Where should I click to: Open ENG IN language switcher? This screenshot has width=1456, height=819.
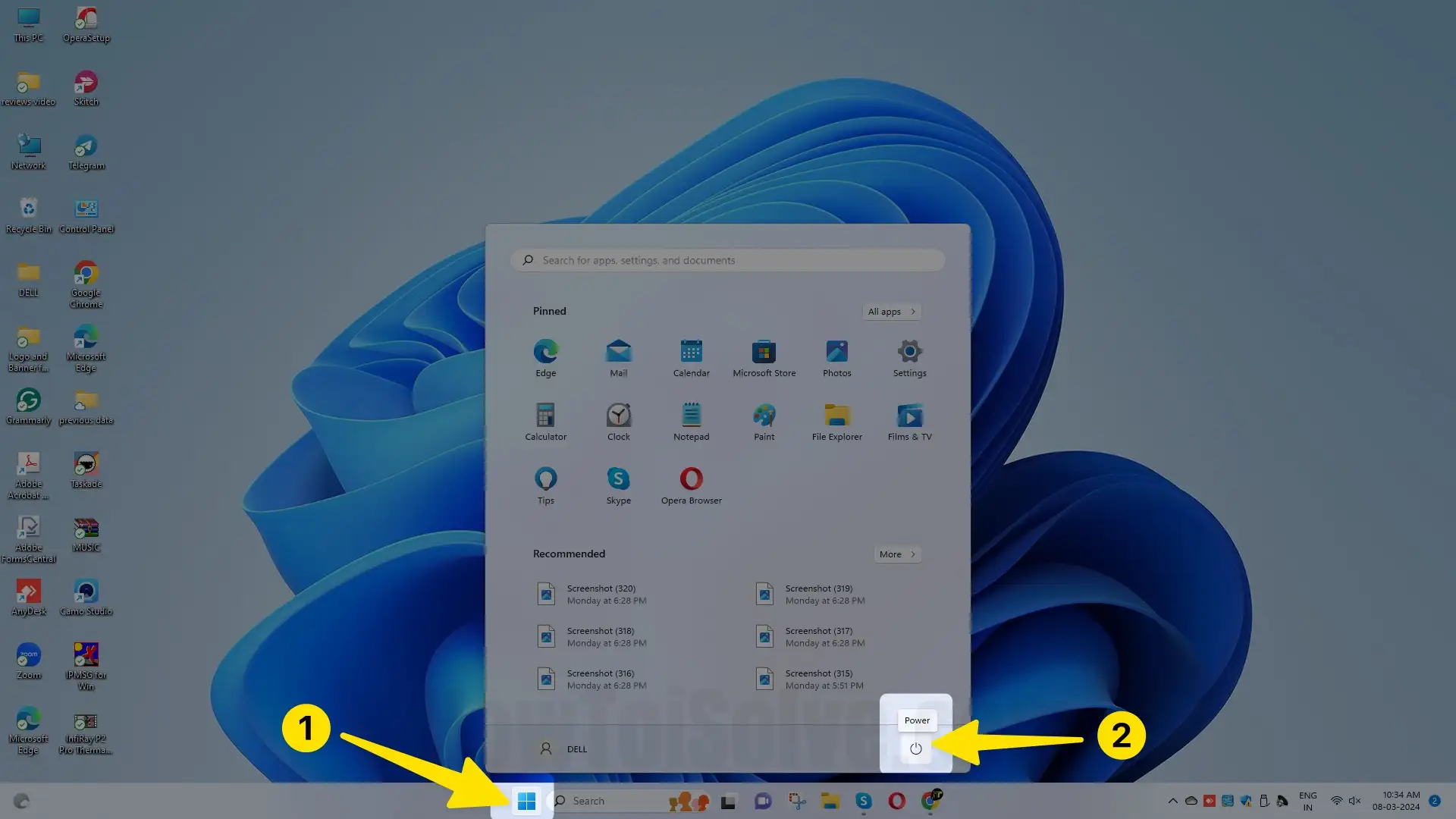click(1308, 801)
